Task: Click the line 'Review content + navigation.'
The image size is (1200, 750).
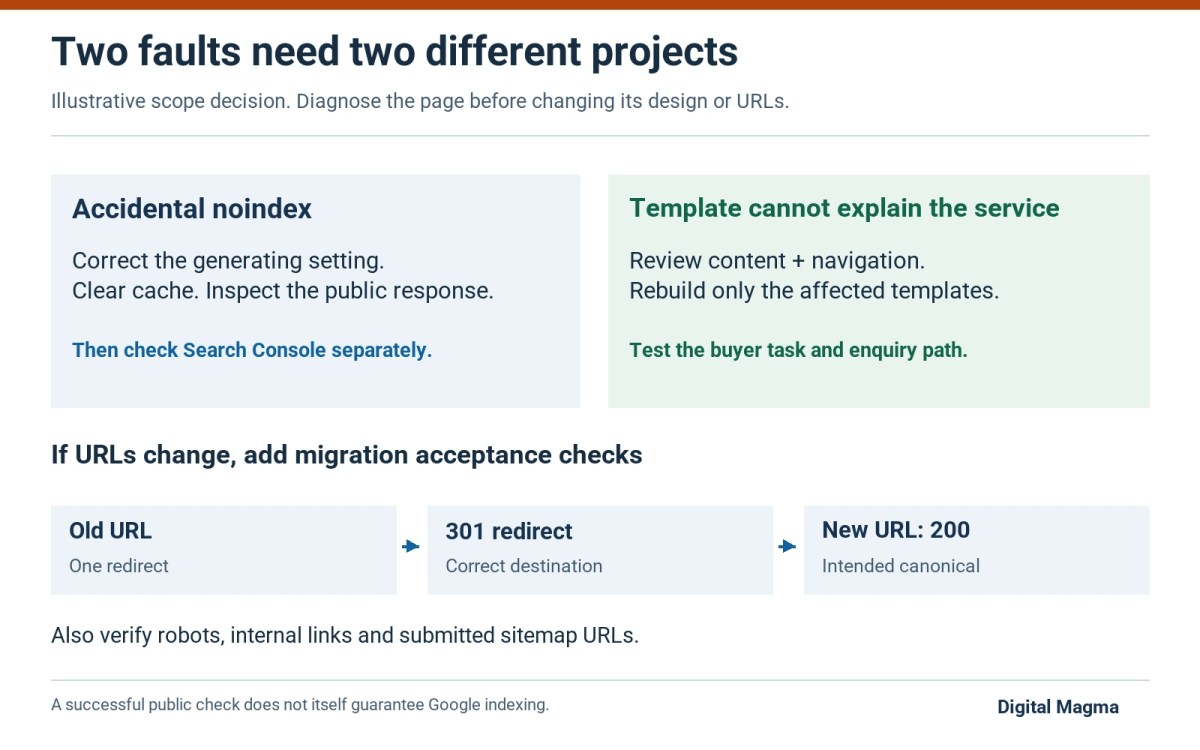Action: coord(777,261)
